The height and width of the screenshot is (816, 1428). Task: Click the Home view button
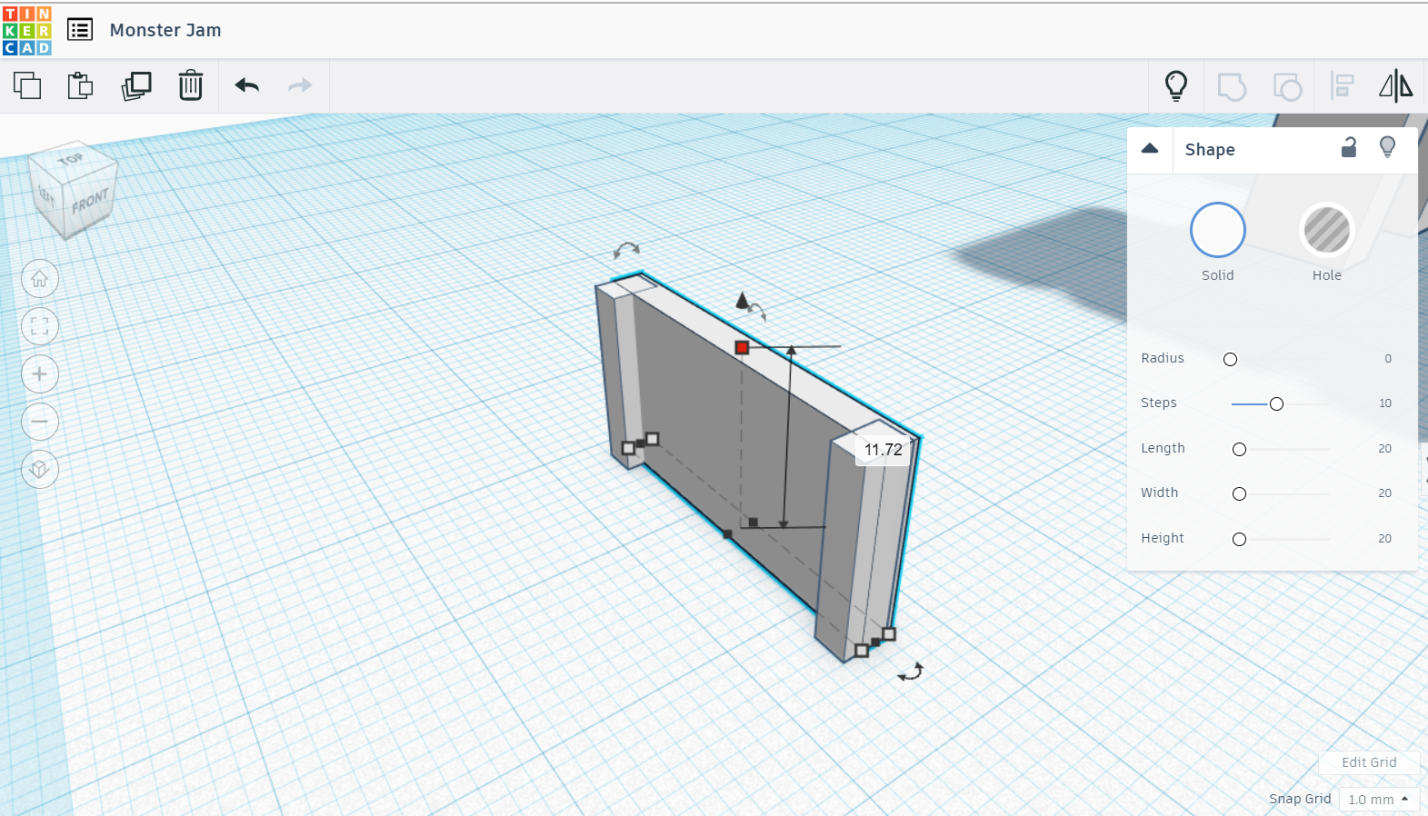tap(40, 278)
